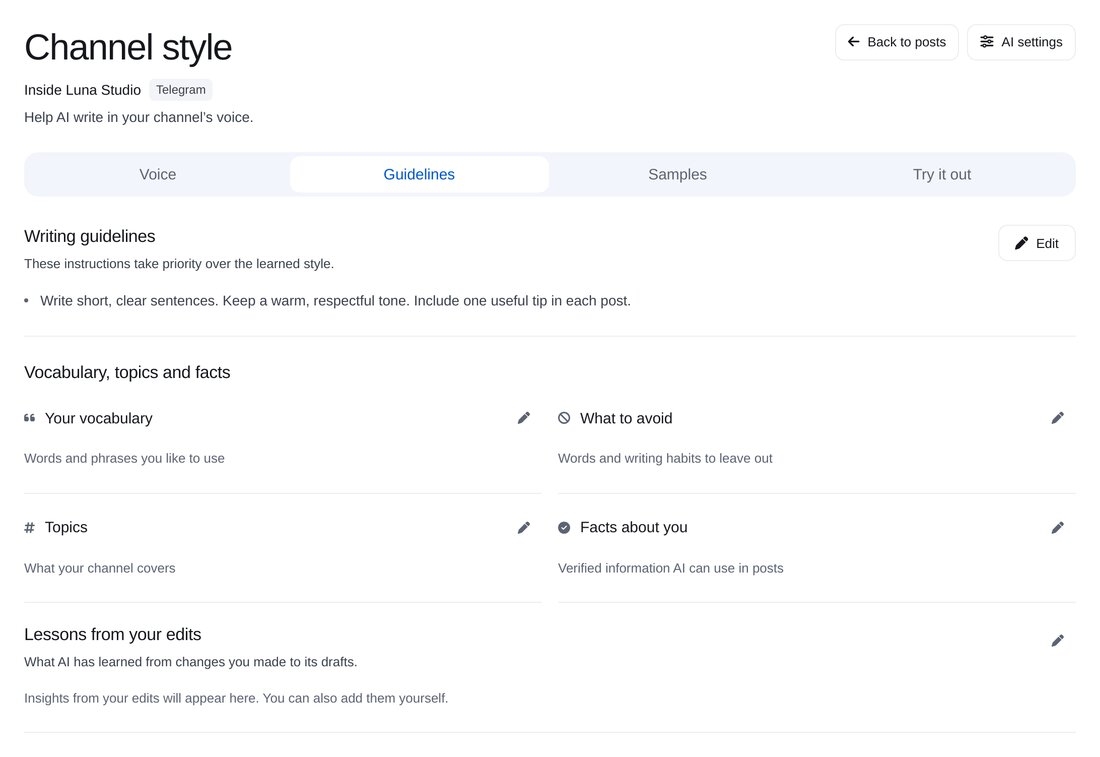Click the Lessons from your edits heading

(x=113, y=634)
